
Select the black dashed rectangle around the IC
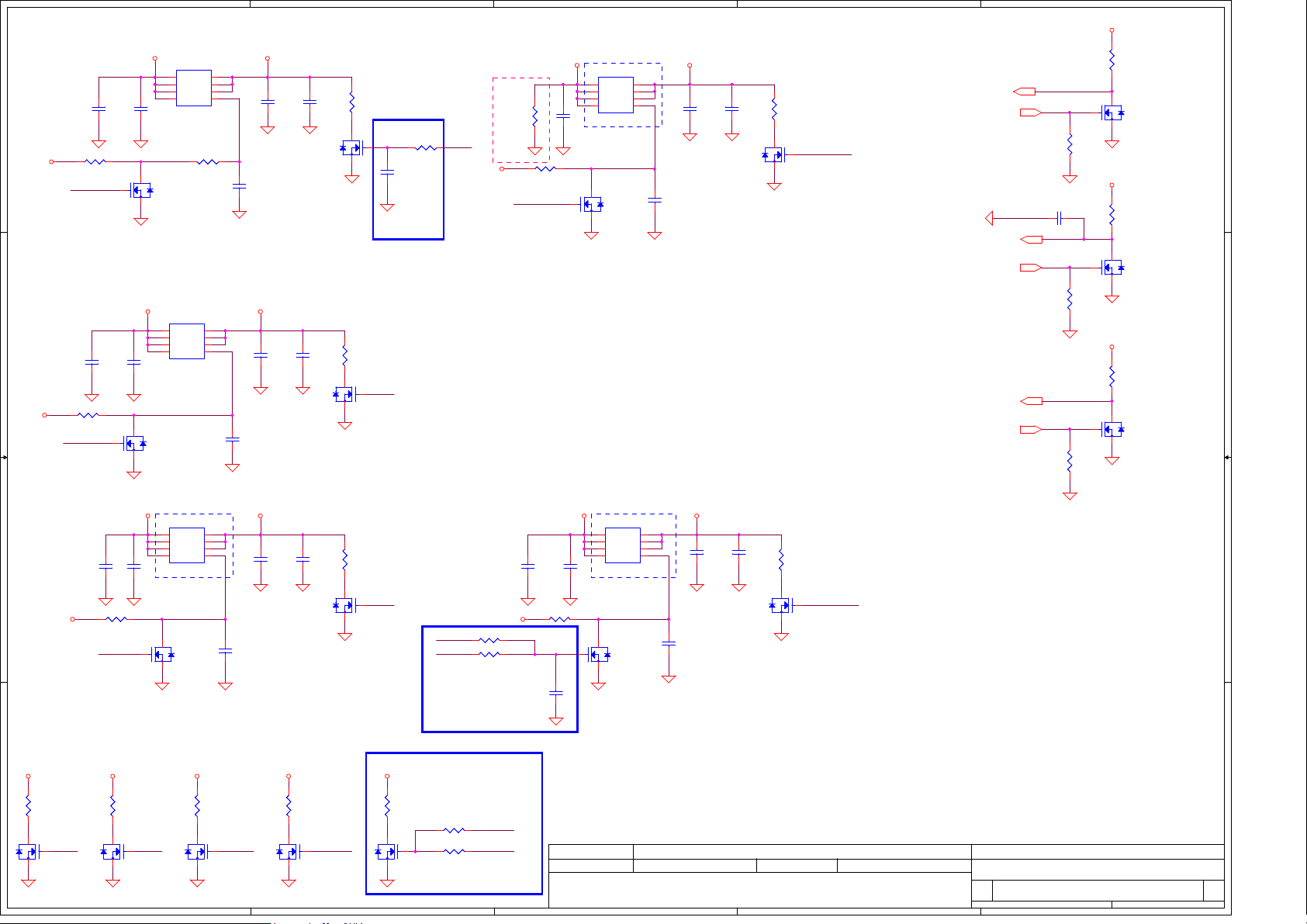click(623, 95)
